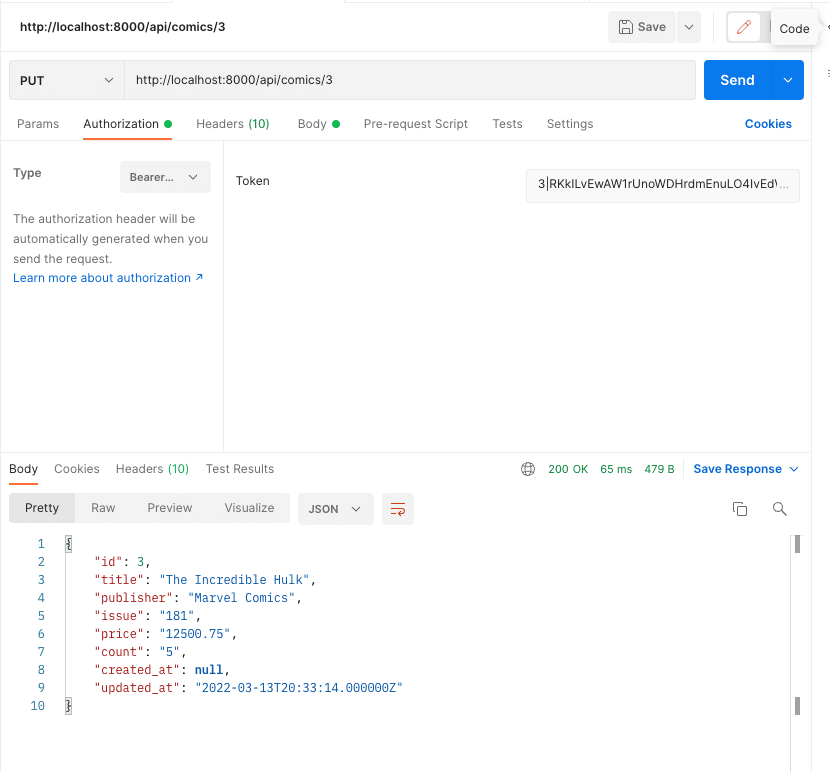Open Learn more about authorization link

click(108, 278)
